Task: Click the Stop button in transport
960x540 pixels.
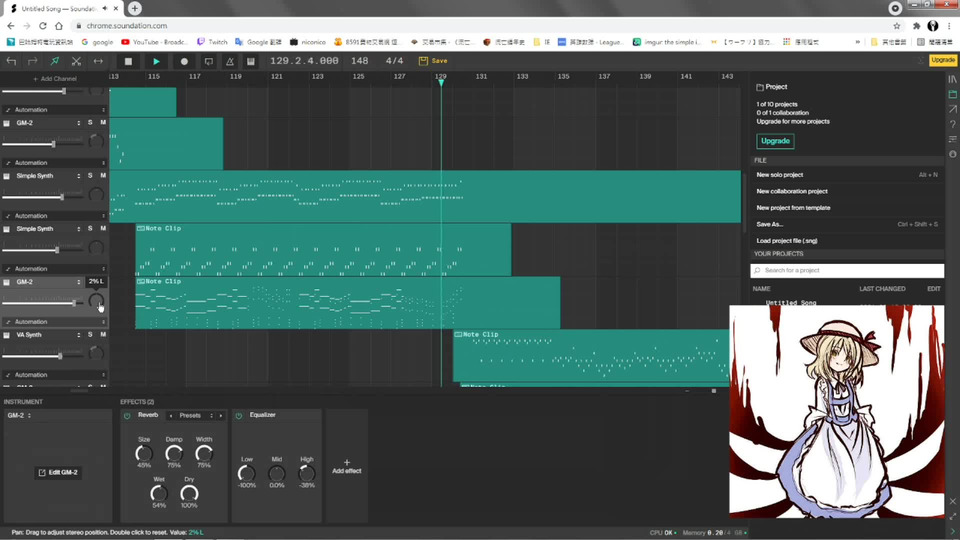Action: [128, 61]
